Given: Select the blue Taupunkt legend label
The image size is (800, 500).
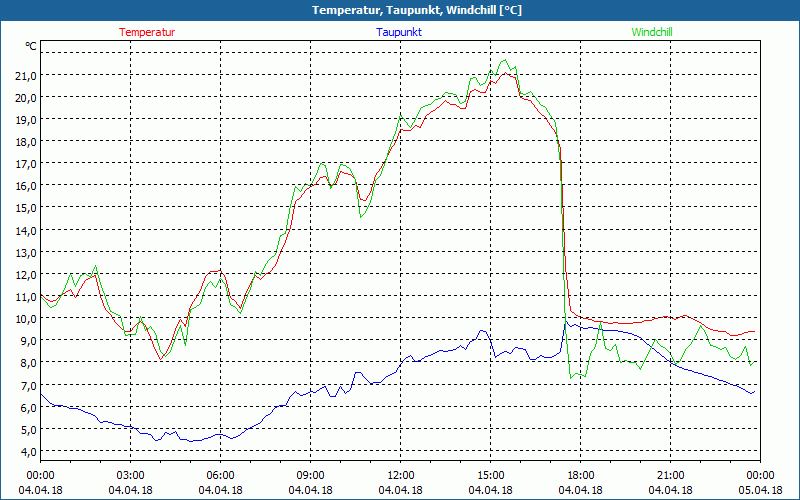Looking at the screenshot, I should tap(399, 32).
